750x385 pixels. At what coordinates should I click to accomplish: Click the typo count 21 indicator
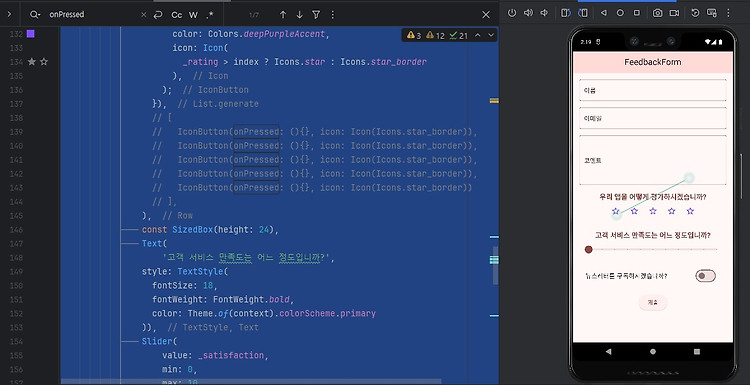(x=458, y=35)
